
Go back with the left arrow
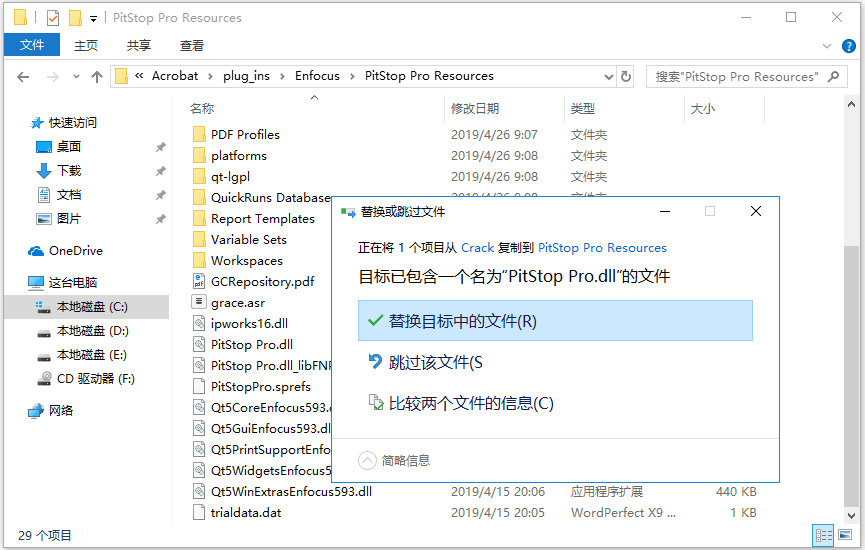23,77
